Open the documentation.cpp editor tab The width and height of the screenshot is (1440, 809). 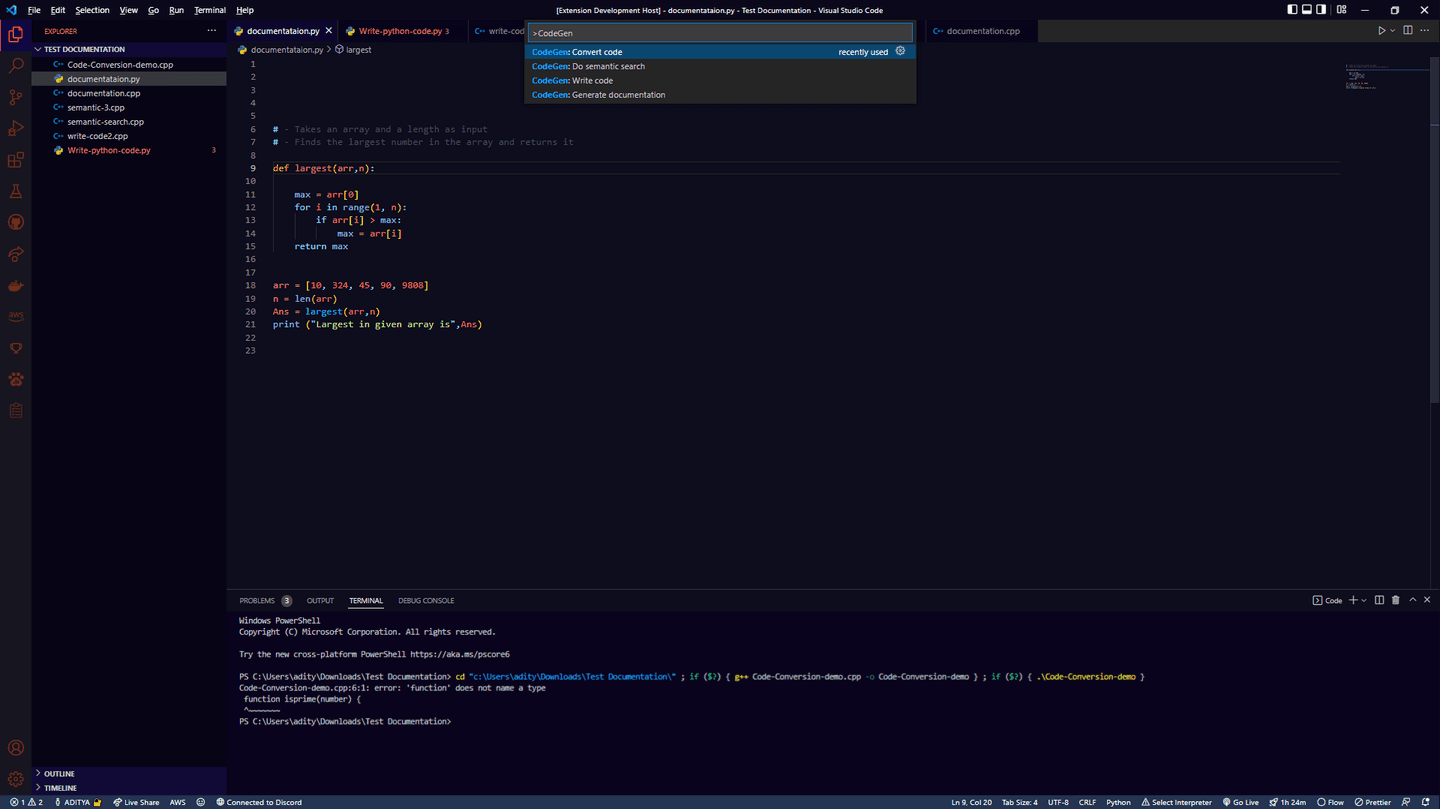pyautogui.click(x=983, y=31)
